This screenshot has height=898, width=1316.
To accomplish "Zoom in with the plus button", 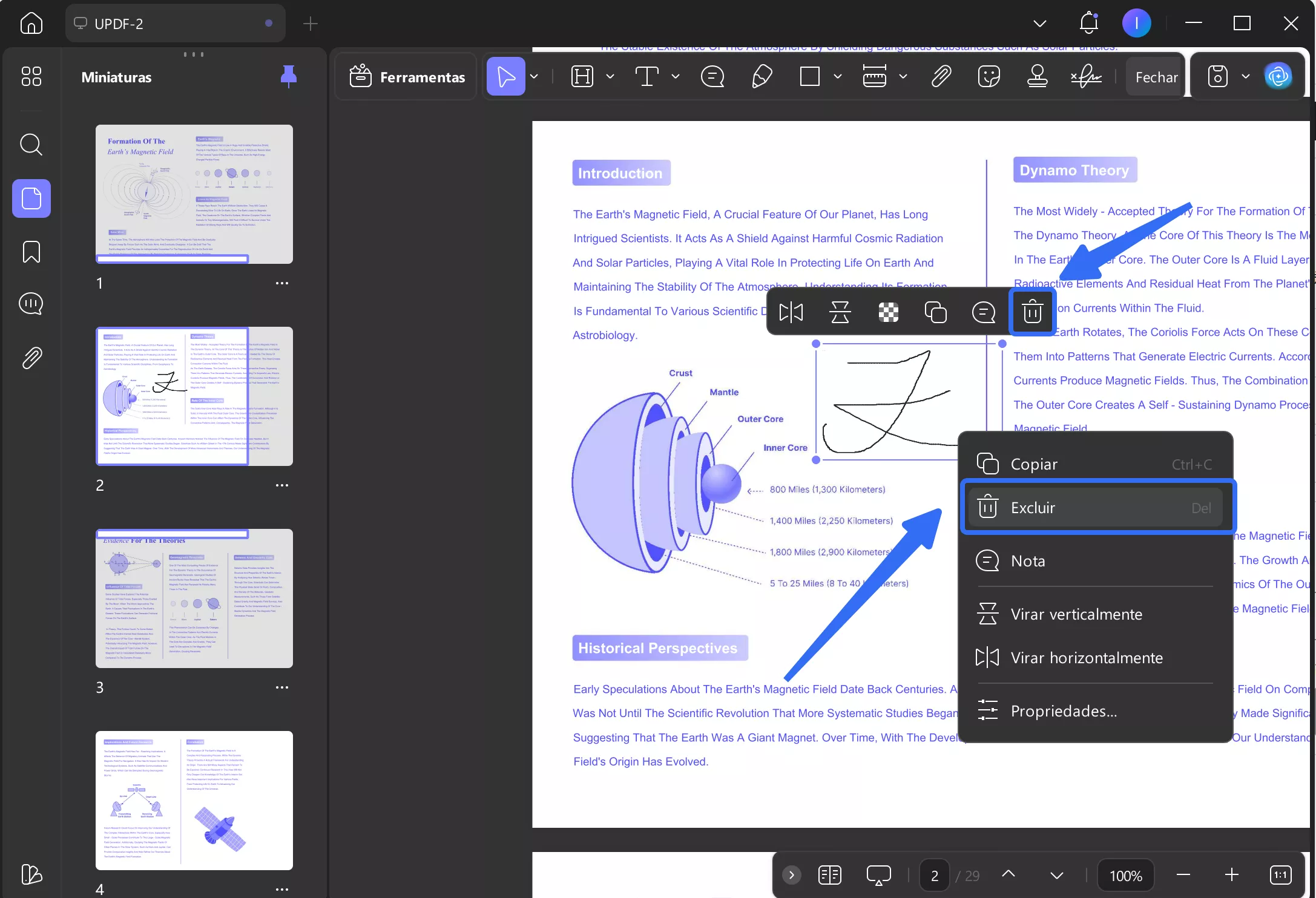I will click(1232, 875).
